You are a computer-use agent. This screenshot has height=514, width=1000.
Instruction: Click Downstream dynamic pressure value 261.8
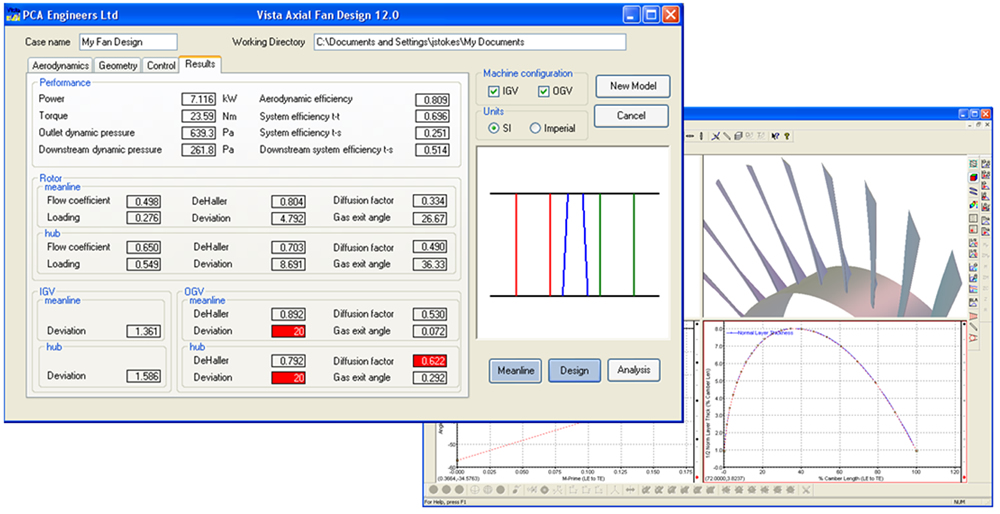pos(199,150)
